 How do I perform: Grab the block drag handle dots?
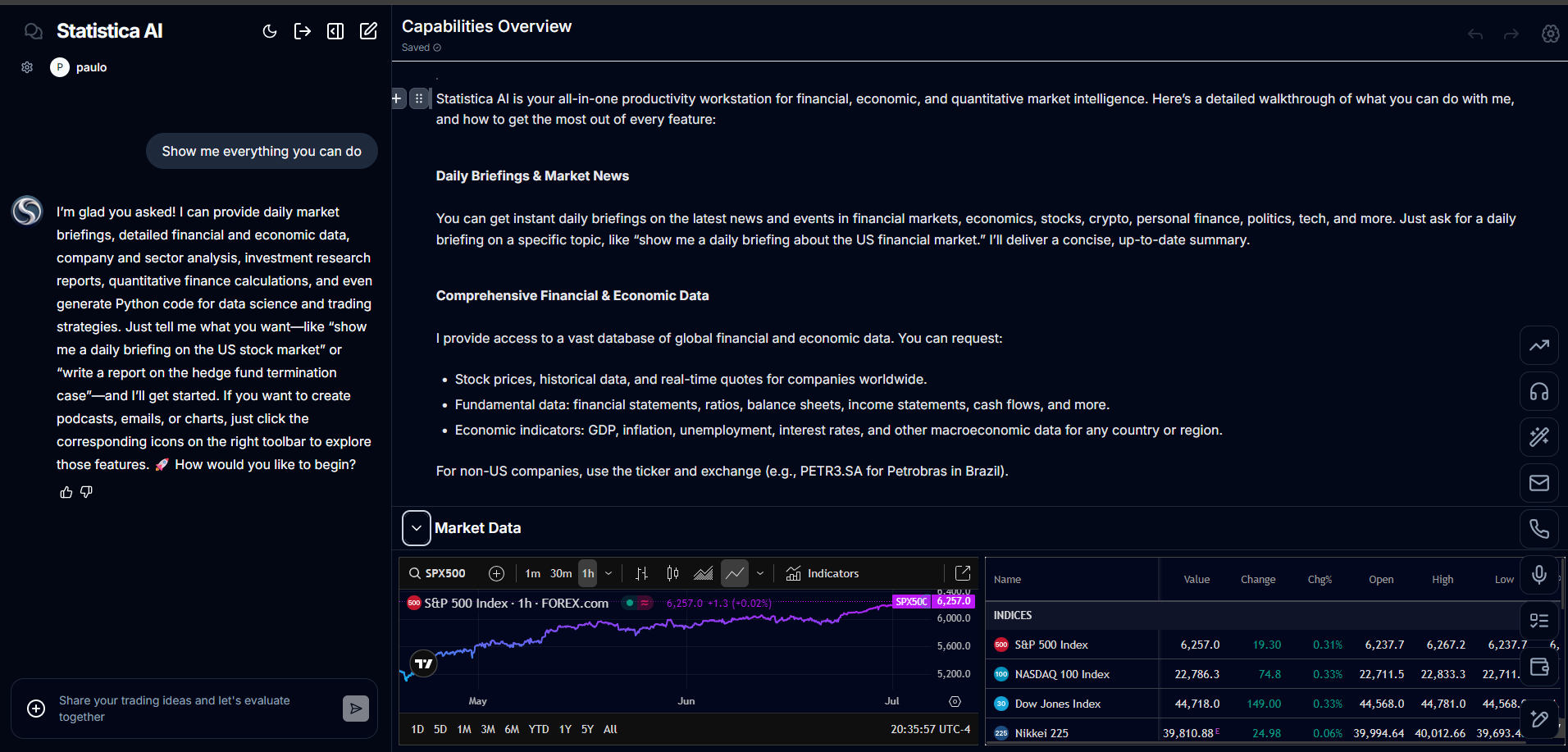[419, 98]
